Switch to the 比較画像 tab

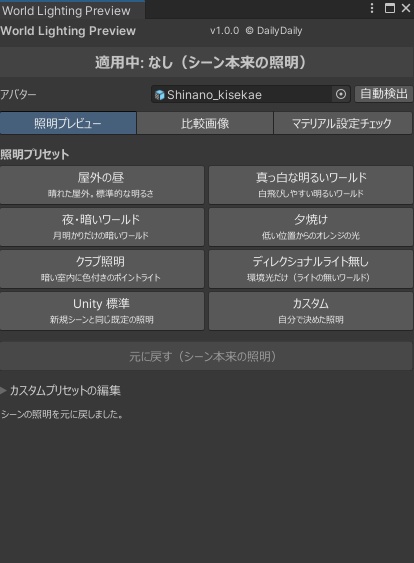click(205, 123)
